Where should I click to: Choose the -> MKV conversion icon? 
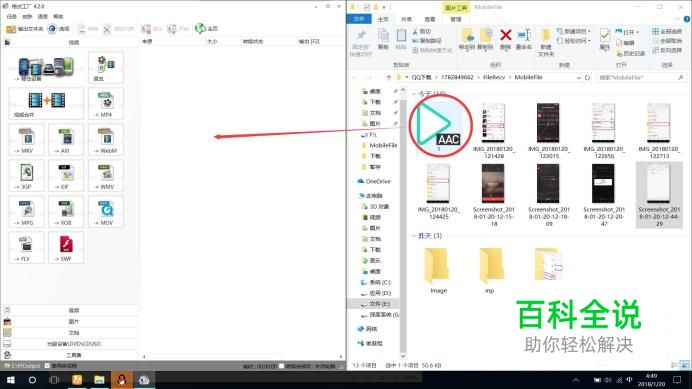coord(26,140)
